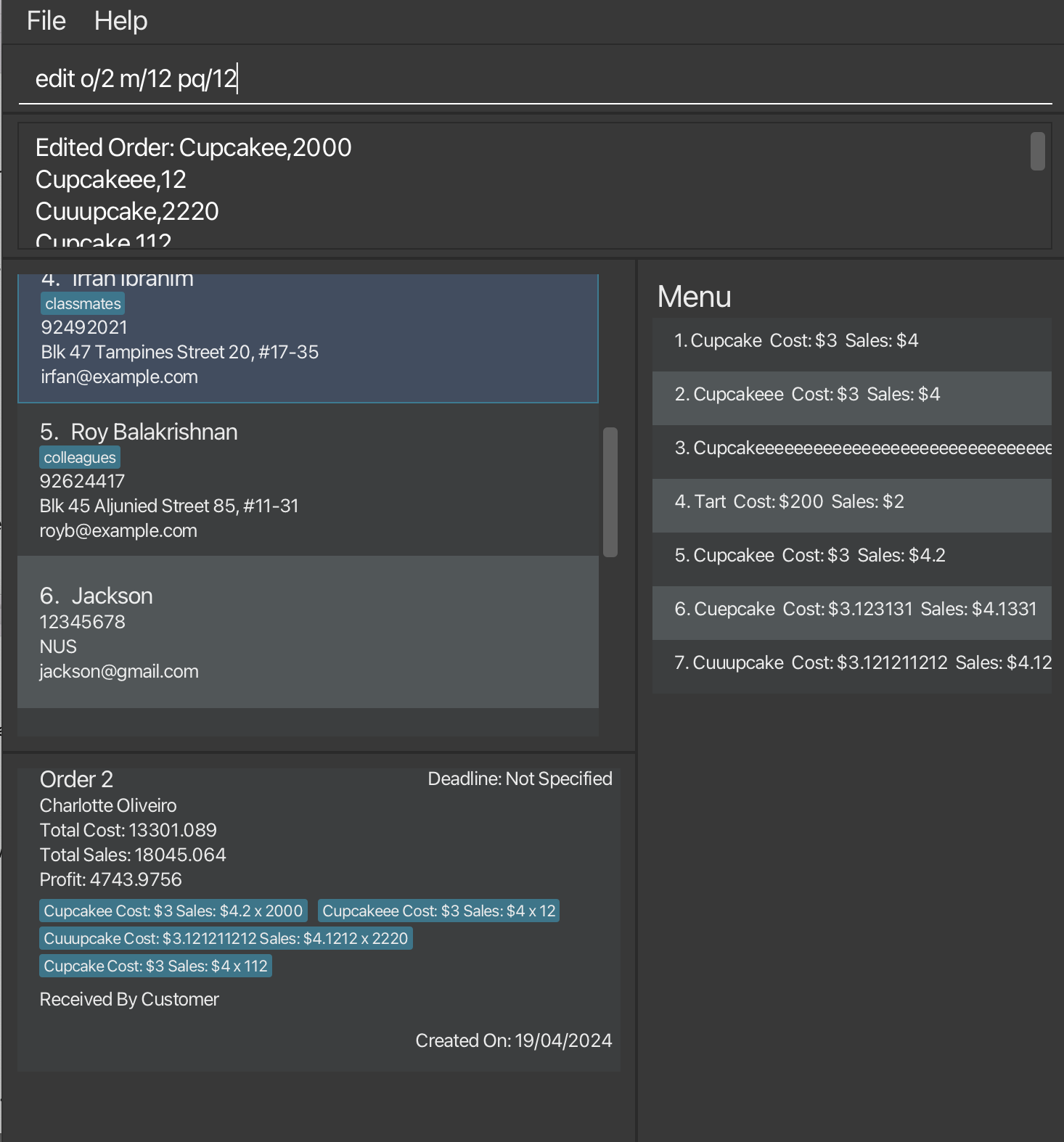Viewport: 1064px width, 1142px height.
Task: Click the Cupcakee x 2000 product tag
Action: [x=173, y=911]
